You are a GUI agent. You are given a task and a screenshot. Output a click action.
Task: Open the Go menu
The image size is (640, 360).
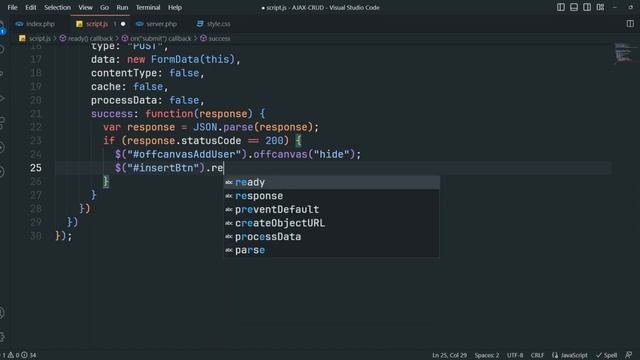click(x=104, y=7)
